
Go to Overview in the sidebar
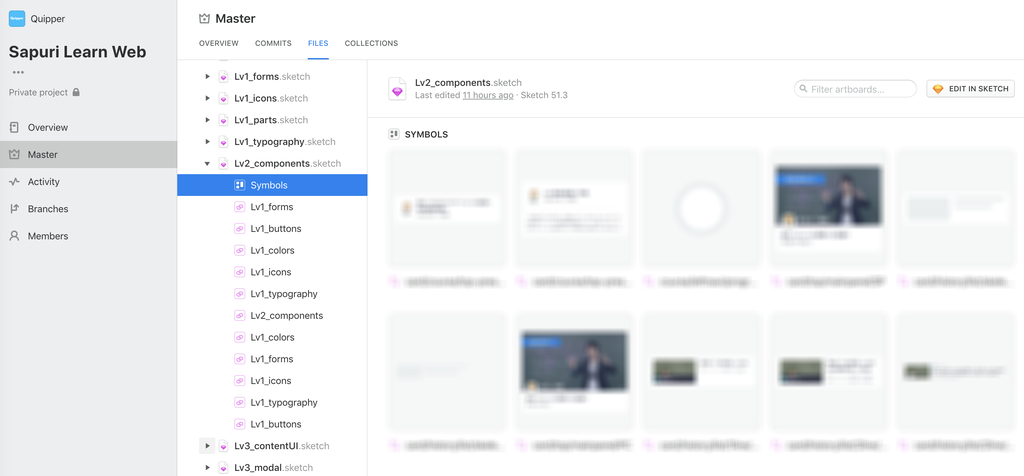pyautogui.click(x=88, y=127)
